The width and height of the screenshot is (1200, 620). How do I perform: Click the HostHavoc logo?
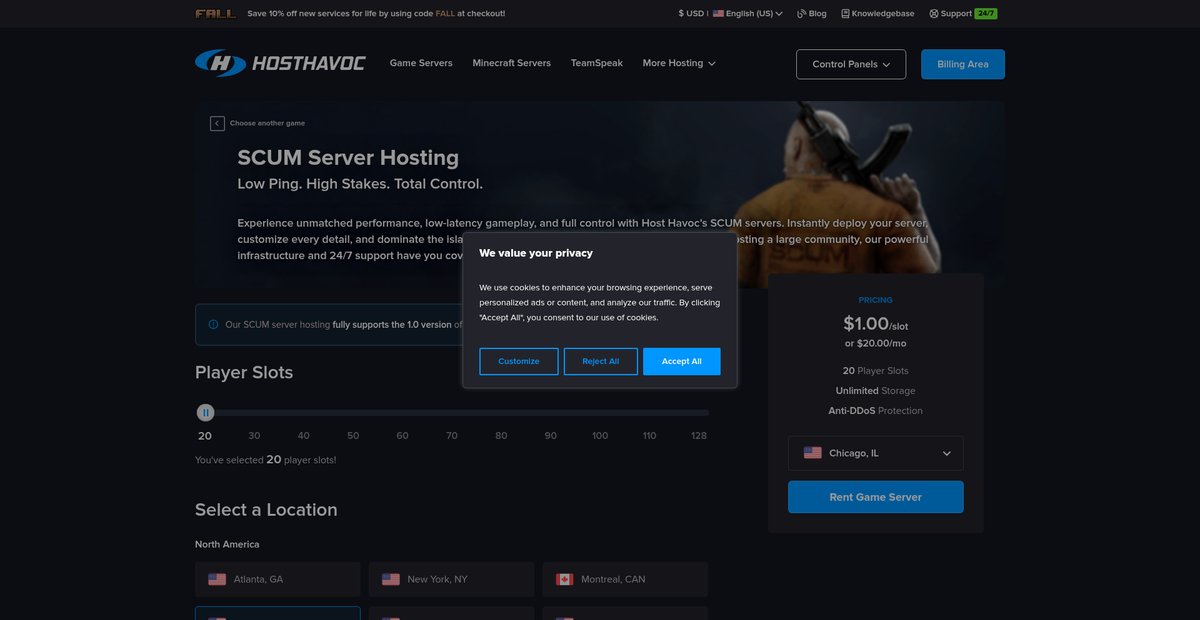pos(280,63)
